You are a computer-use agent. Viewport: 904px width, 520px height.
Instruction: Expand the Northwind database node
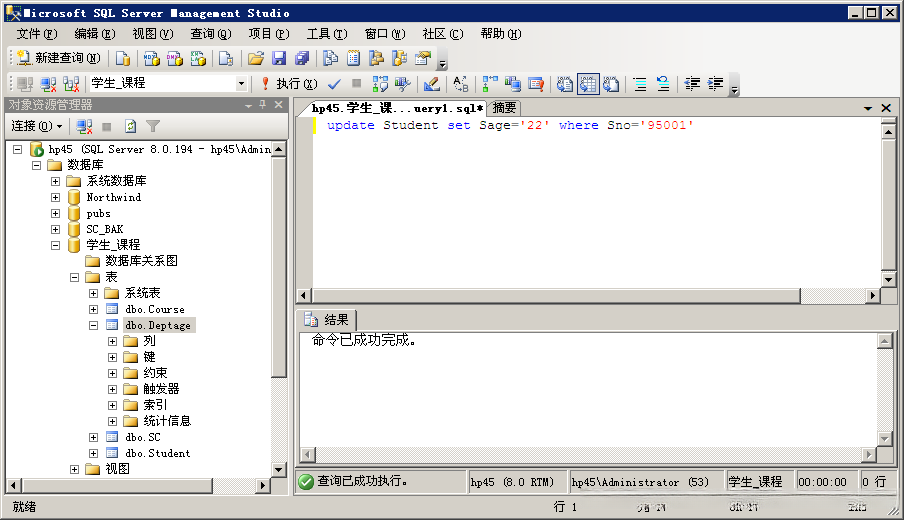tap(55, 197)
